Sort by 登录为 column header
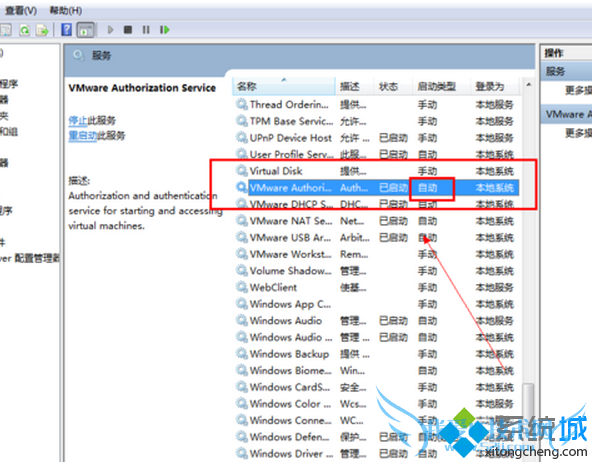This screenshot has height=462, width=592. (495, 86)
